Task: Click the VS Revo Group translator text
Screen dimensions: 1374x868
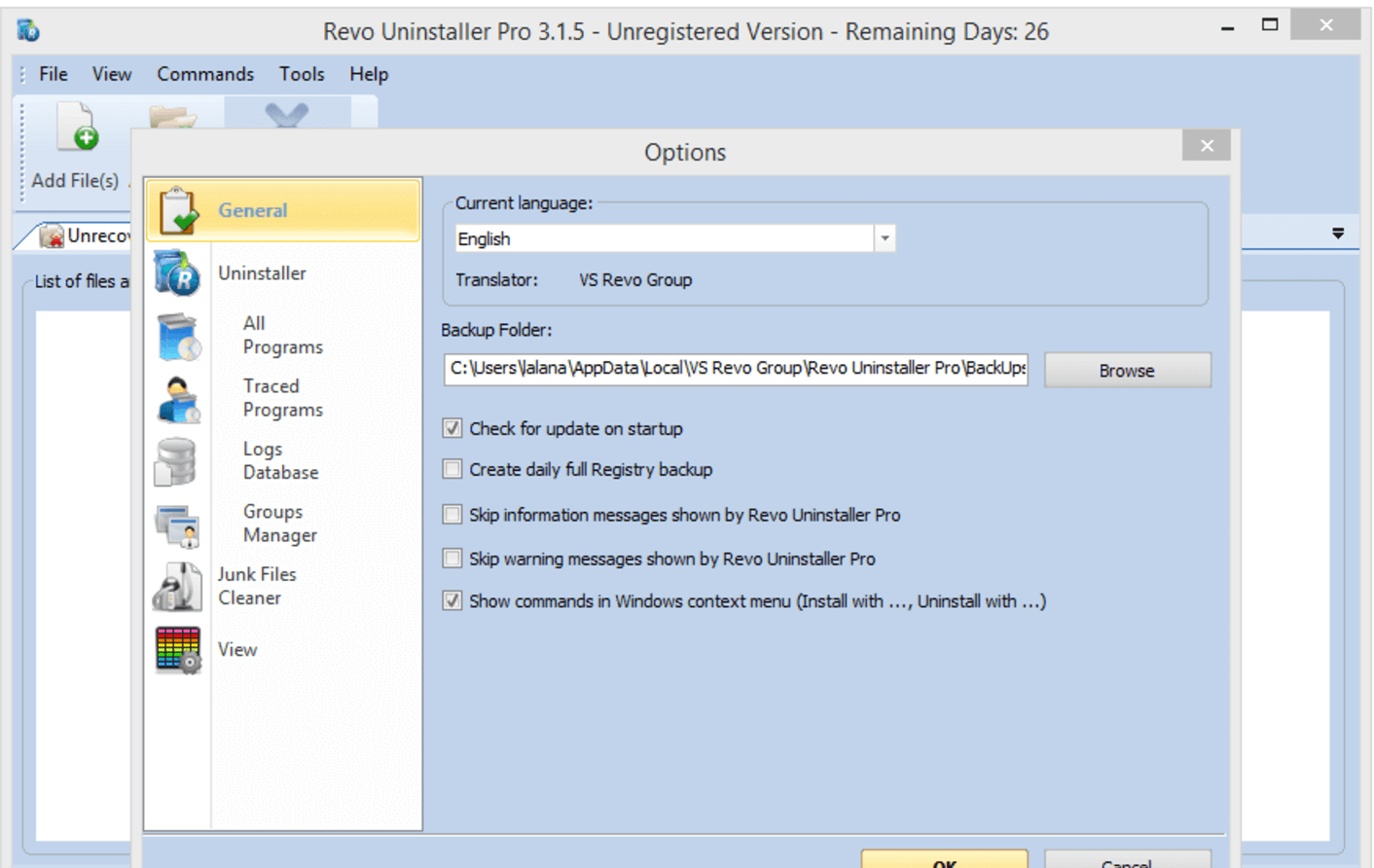Action: pyautogui.click(x=635, y=280)
